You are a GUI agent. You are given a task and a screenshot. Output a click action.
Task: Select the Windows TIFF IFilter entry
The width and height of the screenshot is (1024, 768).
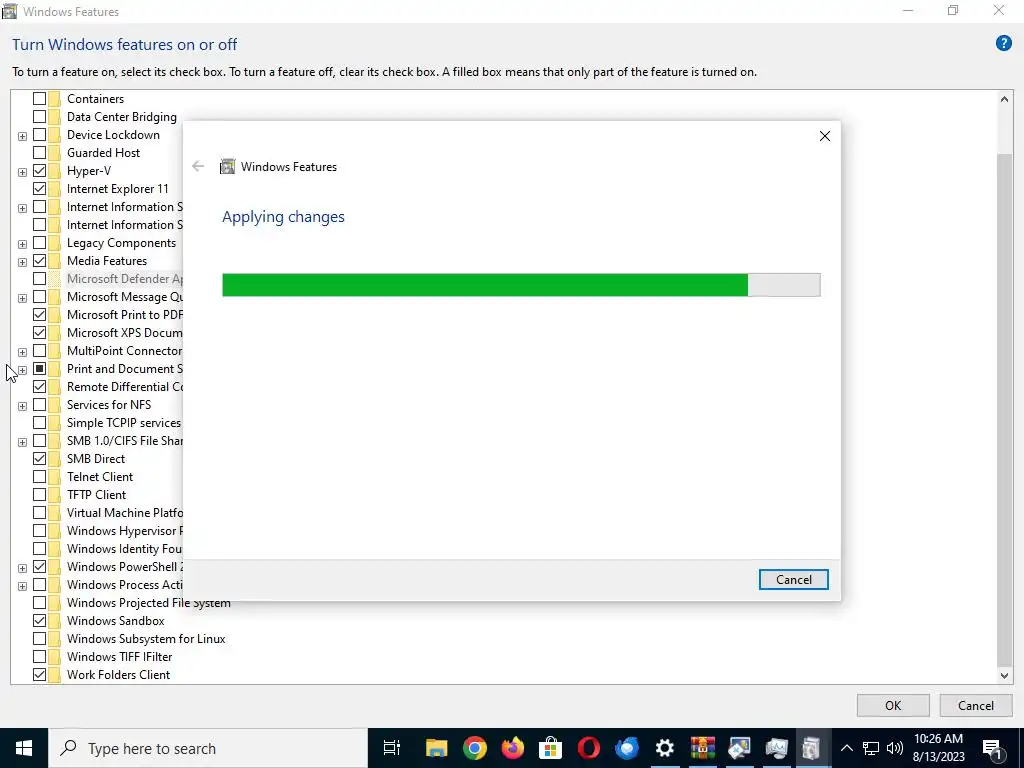click(120, 656)
